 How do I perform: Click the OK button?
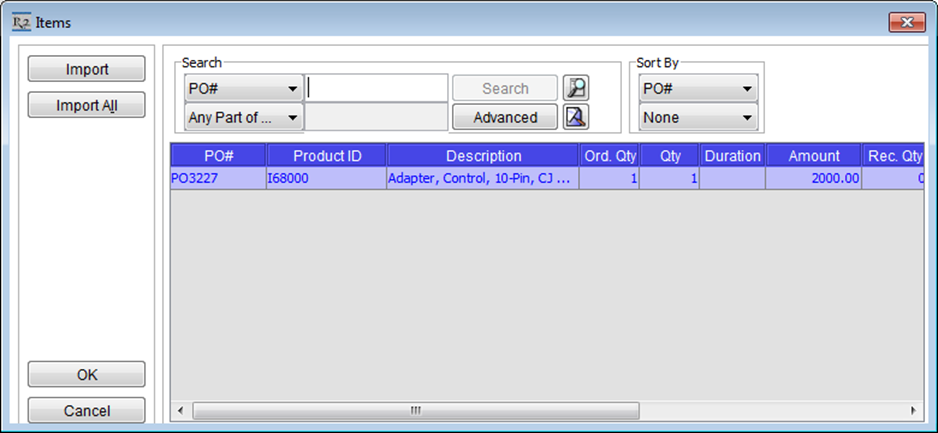click(x=87, y=374)
